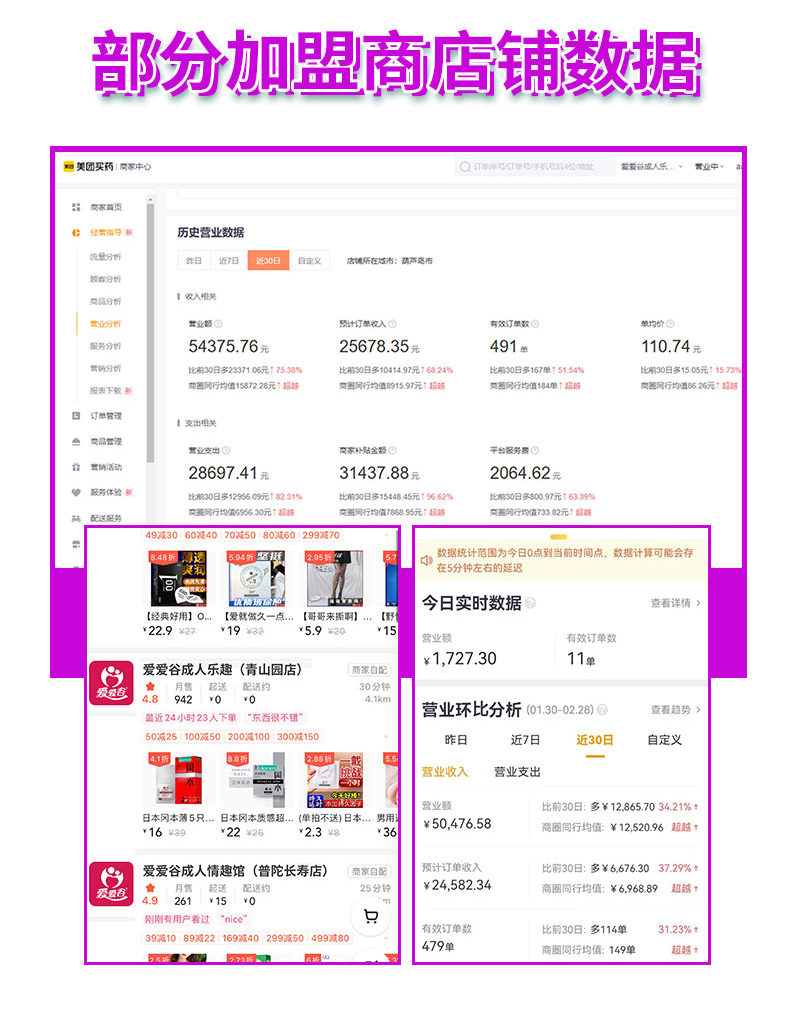The image size is (790, 1023).
Task: Open product 日本冈本薄5只 priced 16
Action: point(179,795)
